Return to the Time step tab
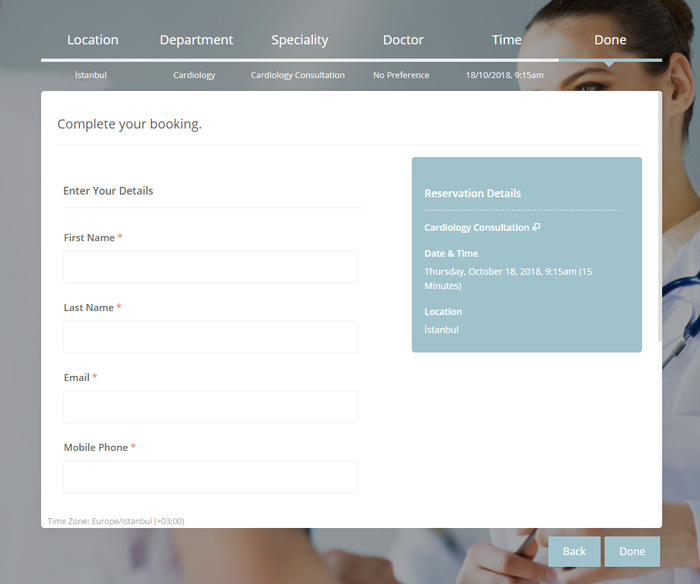Image resolution: width=700 pixels, height=584 pixels. coord(507,40)
